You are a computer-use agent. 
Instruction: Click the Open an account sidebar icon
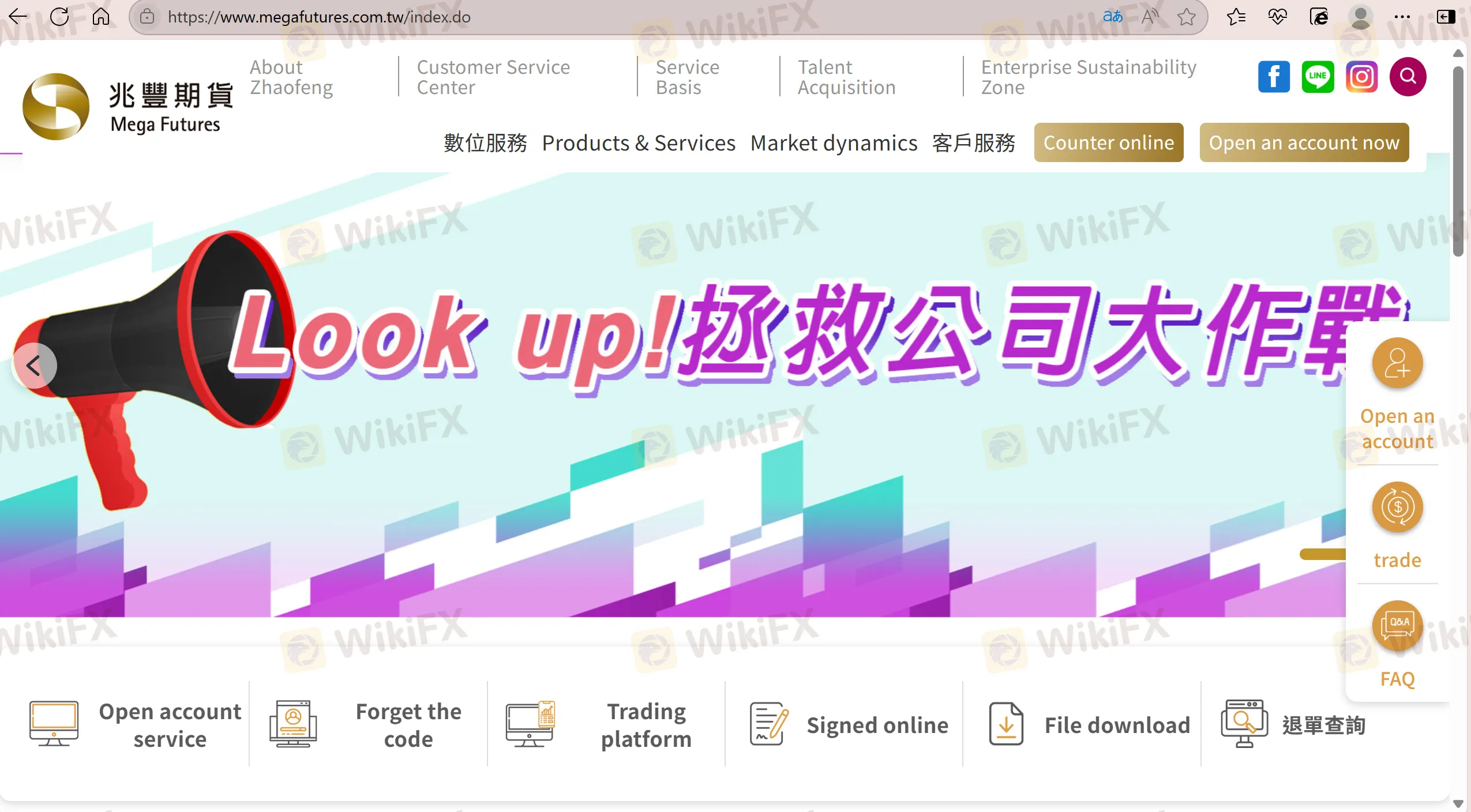(1397, 363)
